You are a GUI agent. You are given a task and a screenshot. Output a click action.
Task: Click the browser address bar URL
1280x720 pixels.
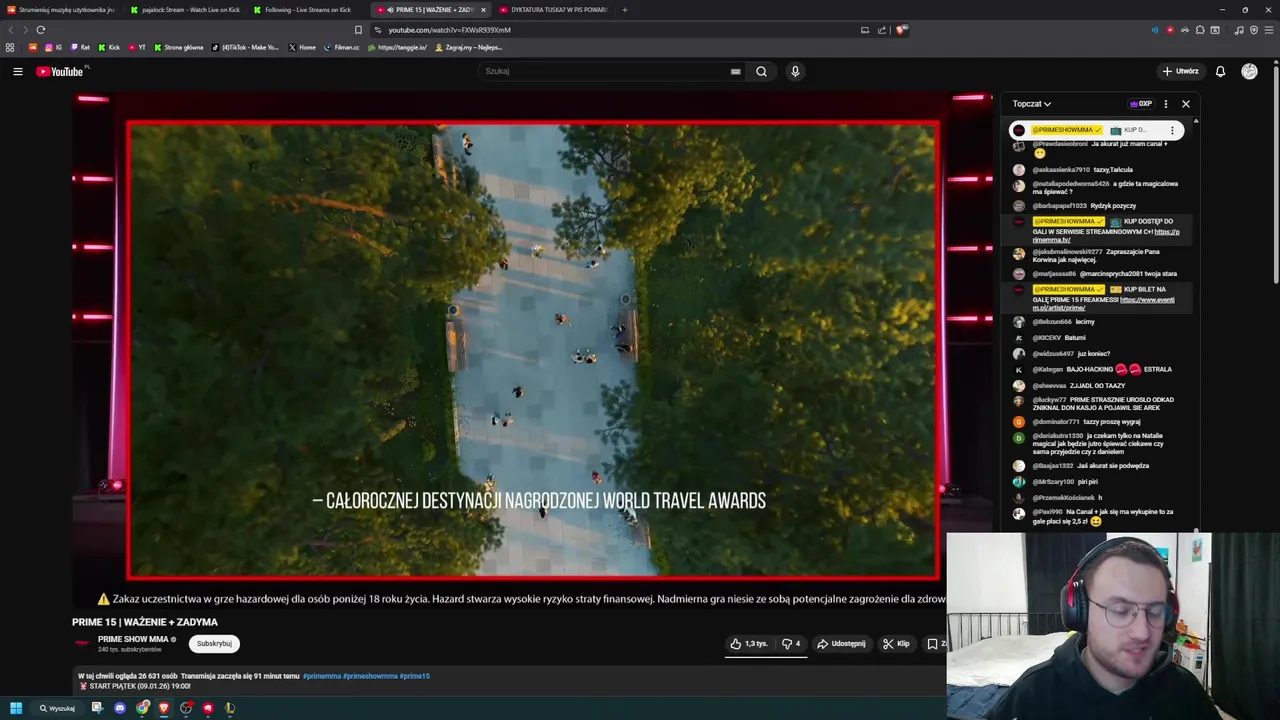pos(450,30)
